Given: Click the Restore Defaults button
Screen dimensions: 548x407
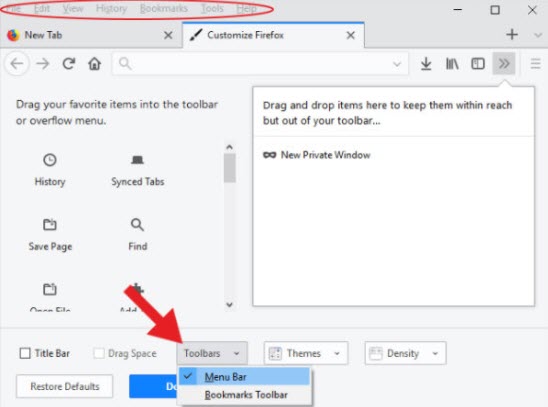Looking at the screenshot, I should tap(65, 386).
